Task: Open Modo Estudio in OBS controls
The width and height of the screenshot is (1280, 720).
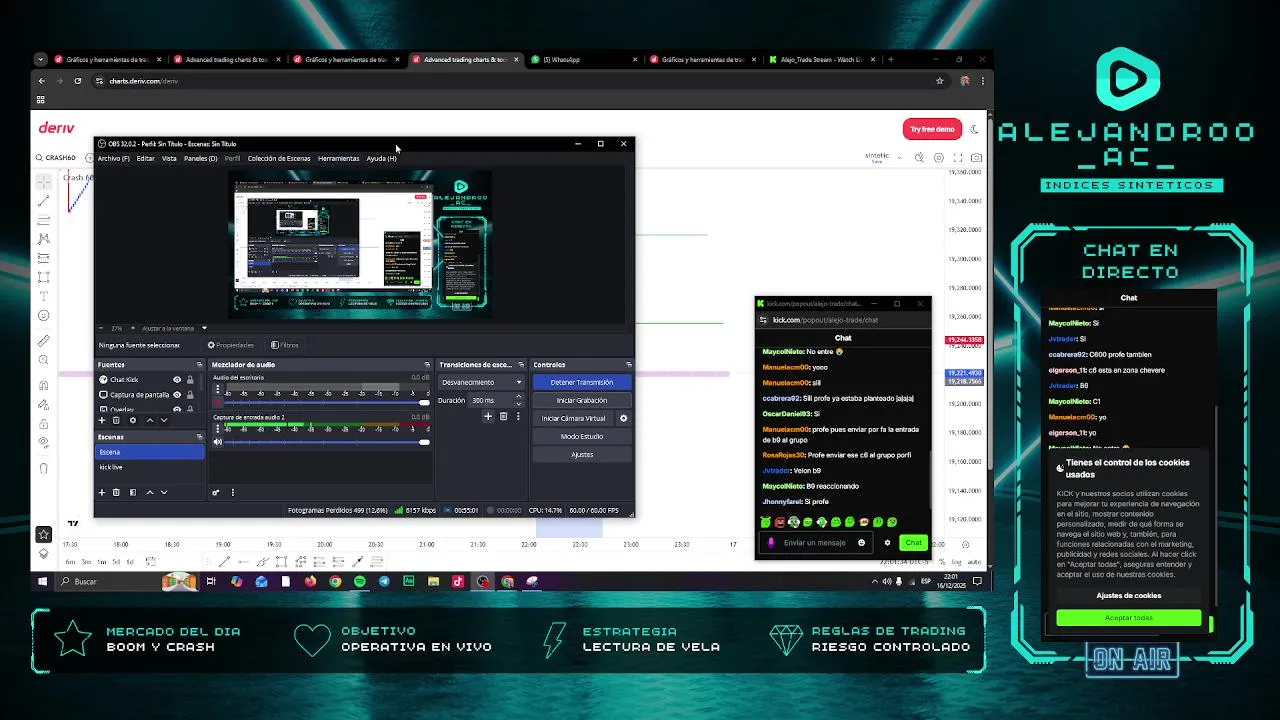Action: (582, 436)
